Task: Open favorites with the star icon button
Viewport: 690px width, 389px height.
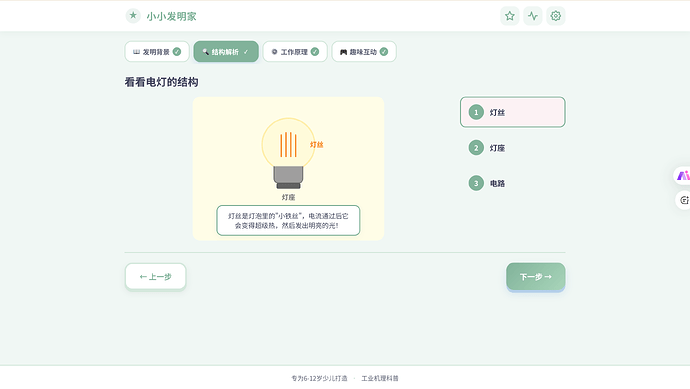Action: coord(510,16)
